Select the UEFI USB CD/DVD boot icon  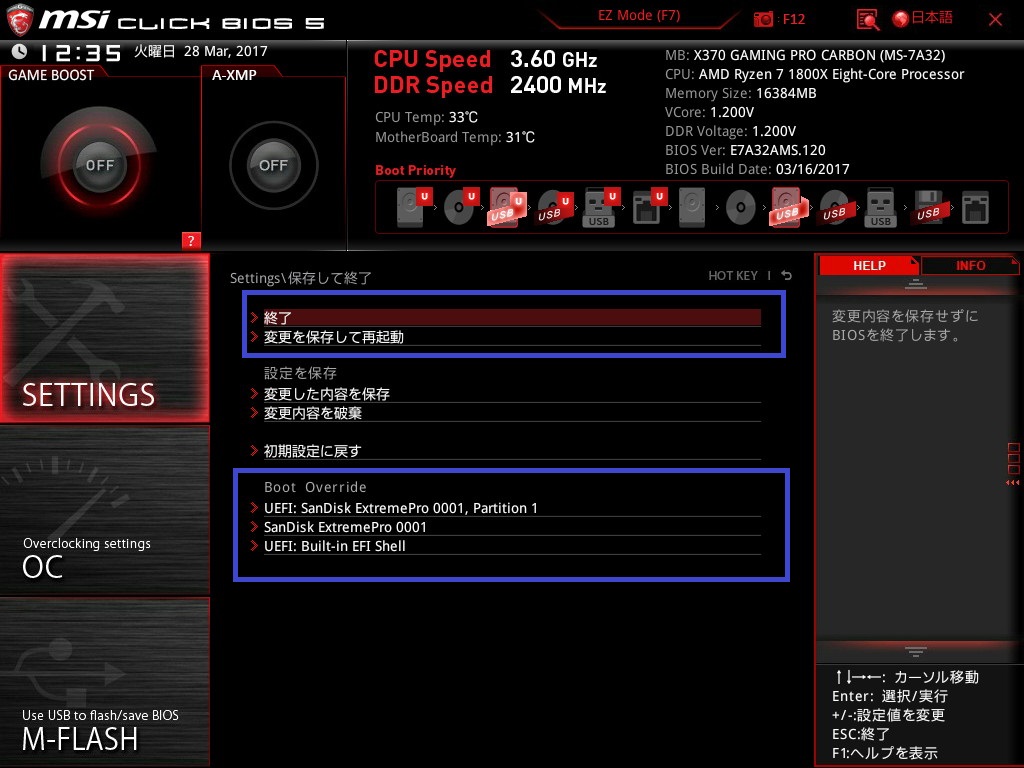555,208
